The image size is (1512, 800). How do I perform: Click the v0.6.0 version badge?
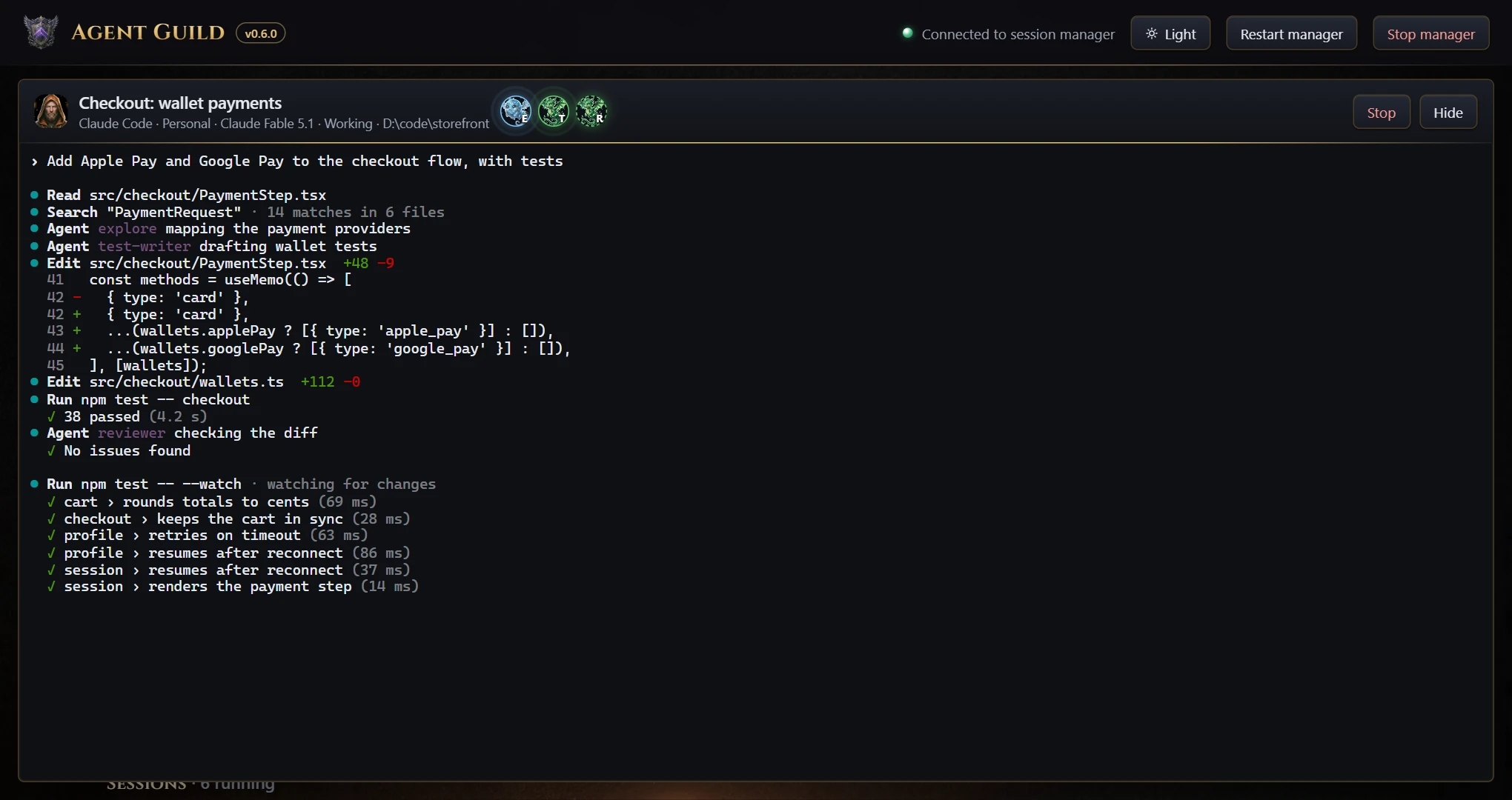tap(261, 33)
